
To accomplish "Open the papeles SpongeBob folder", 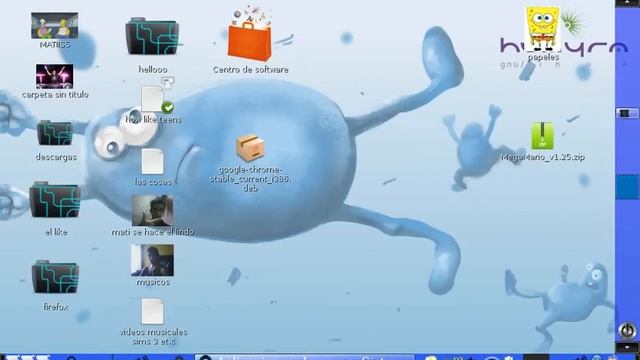I will point(542,29).
